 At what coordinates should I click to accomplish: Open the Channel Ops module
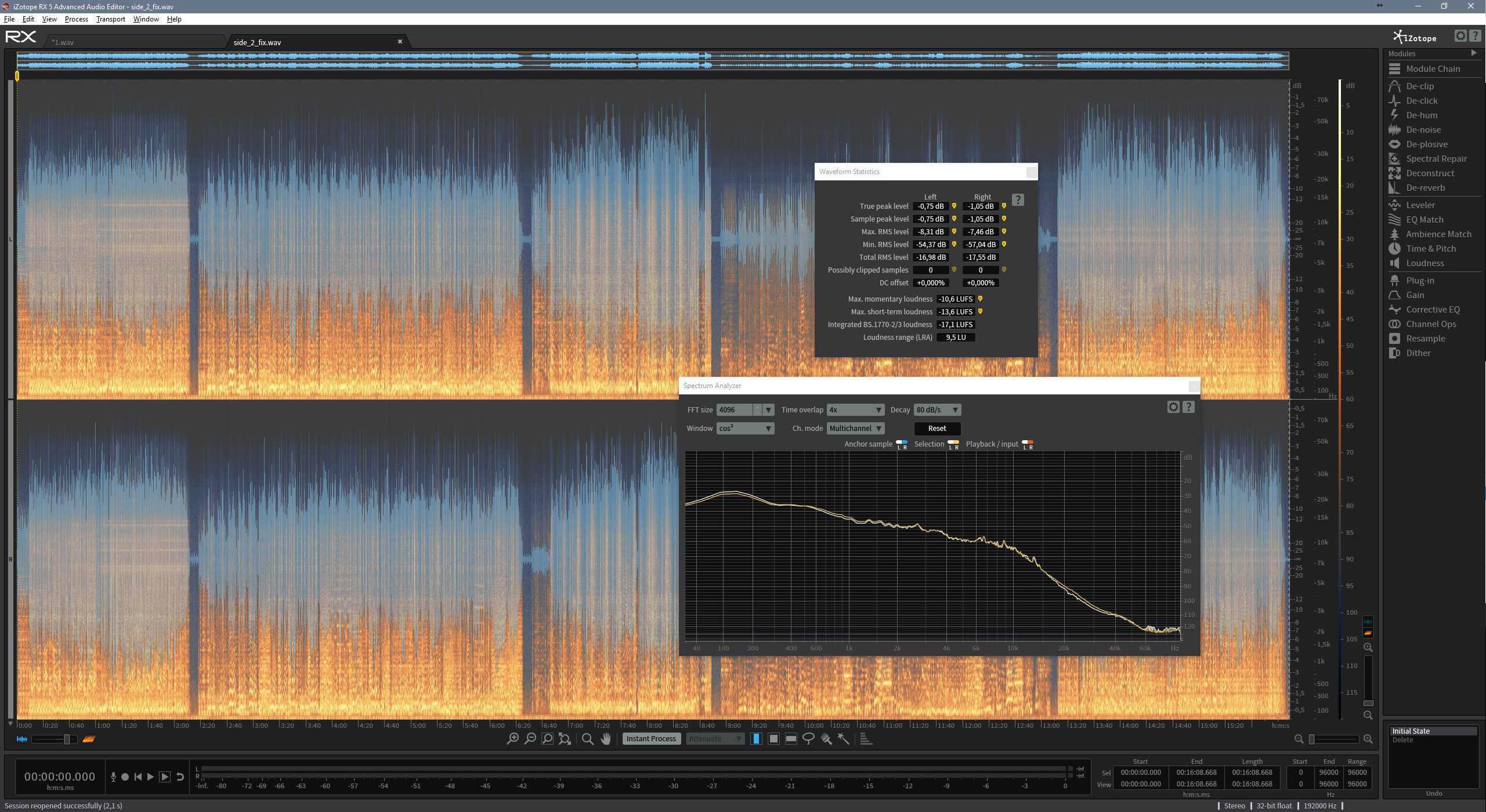click(1430, 324)
